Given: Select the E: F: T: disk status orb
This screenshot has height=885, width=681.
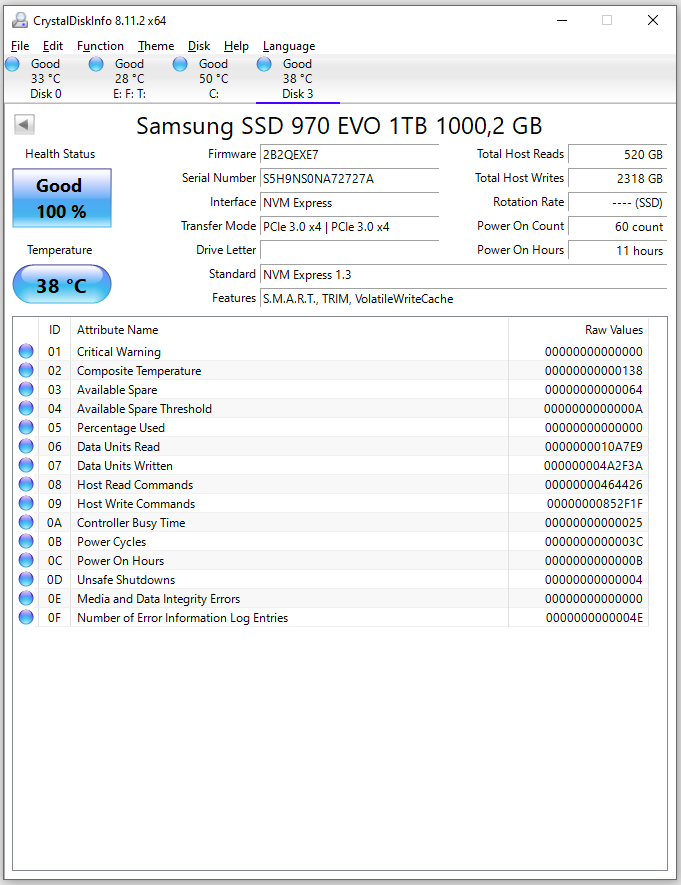Looking at the screenshot, I should pos(96,64).
